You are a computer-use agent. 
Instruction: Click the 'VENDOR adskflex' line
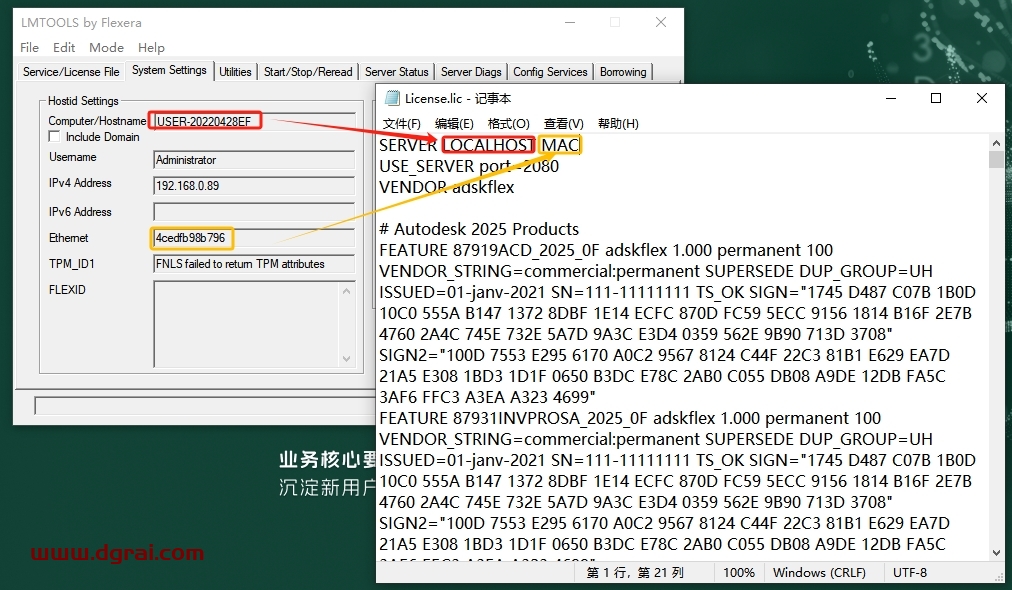click(447, 187)
